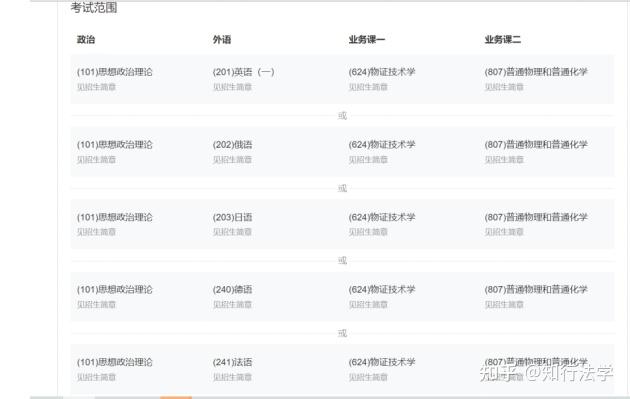Click the 政治 column header
The height and width of the screenshot is (399, 630).
tap(86, 40)
